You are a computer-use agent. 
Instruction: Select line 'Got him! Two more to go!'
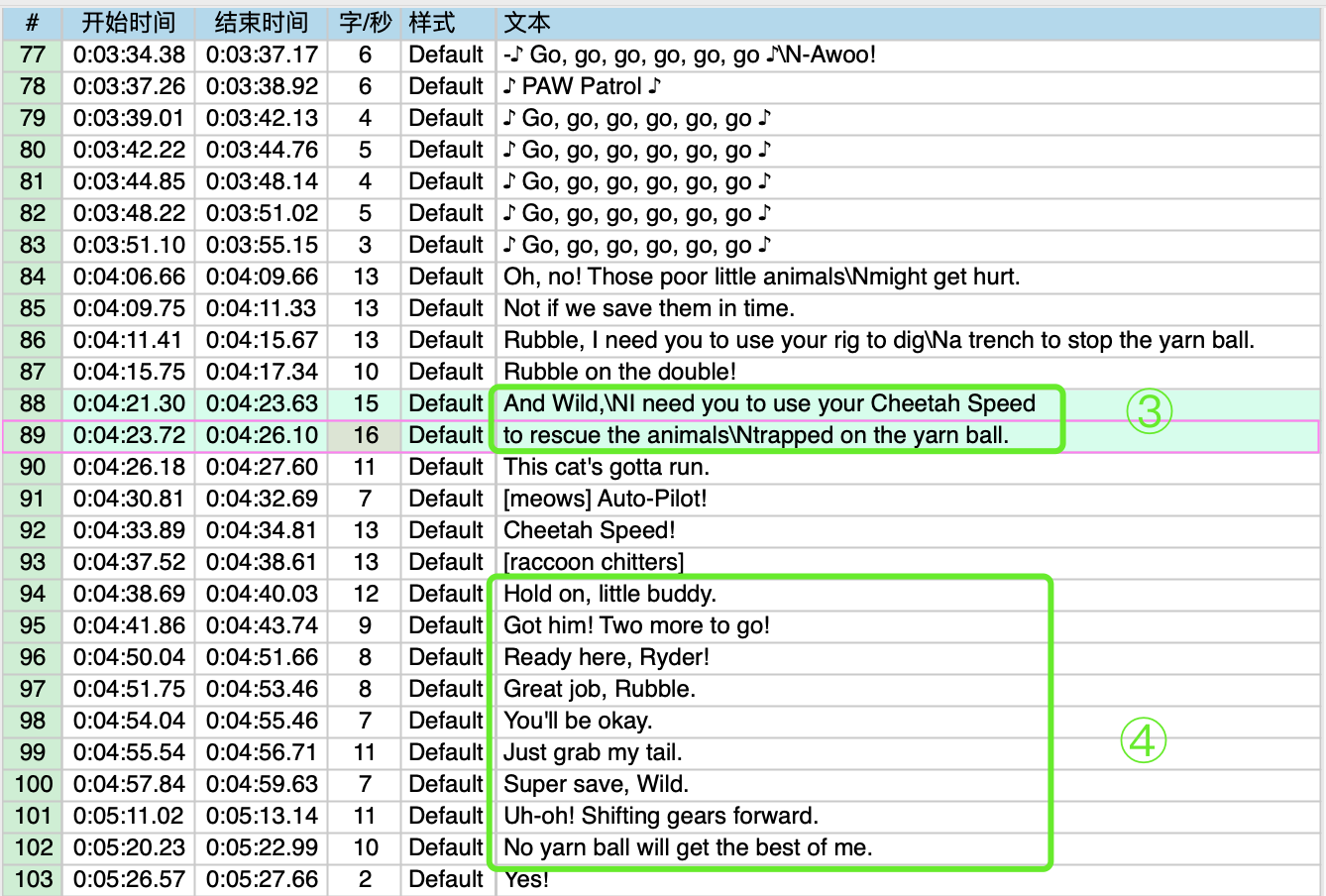click(x=636, y=625)
